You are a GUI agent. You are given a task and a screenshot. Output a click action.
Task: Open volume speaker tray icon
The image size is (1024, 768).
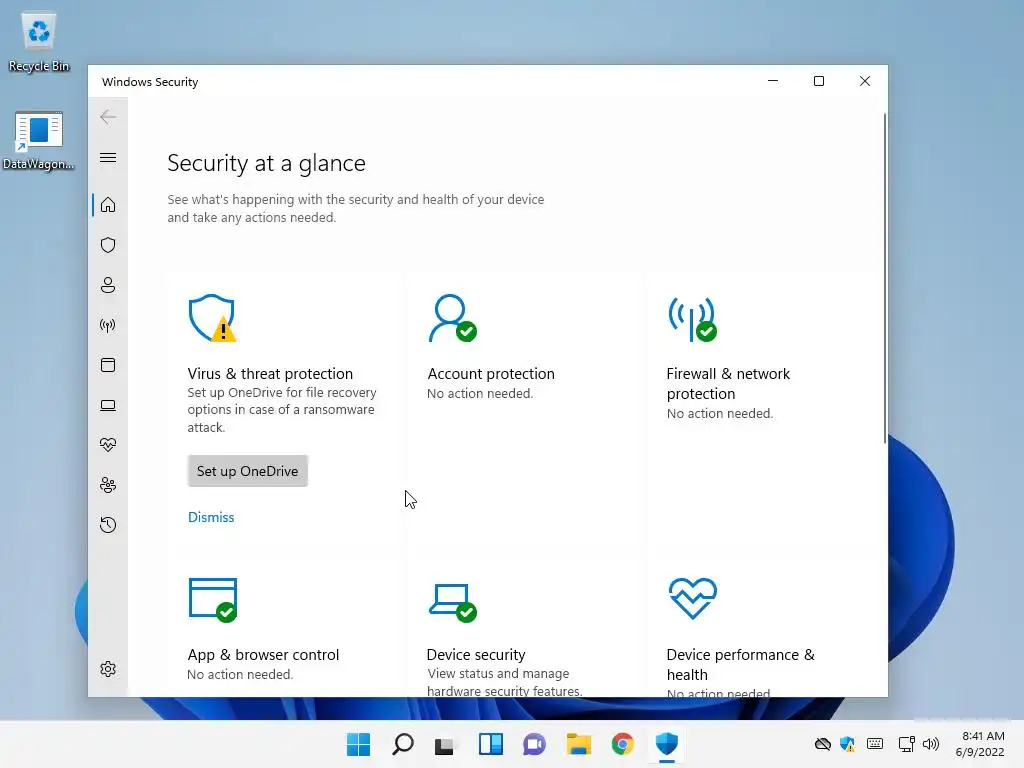931,744
